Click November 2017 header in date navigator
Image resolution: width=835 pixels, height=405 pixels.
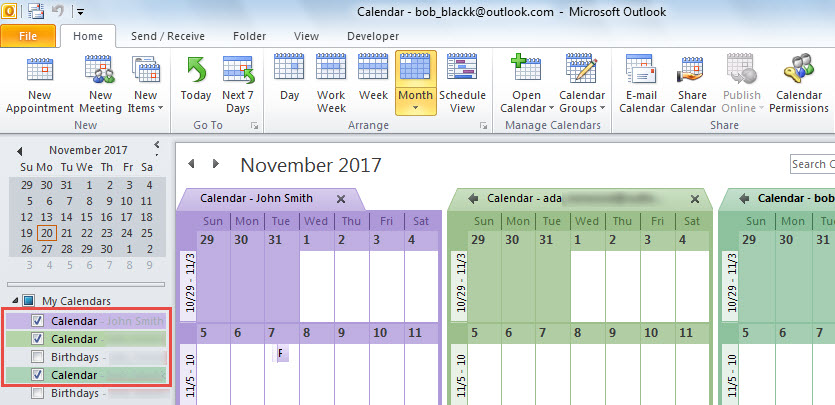[x=88, y=151]
